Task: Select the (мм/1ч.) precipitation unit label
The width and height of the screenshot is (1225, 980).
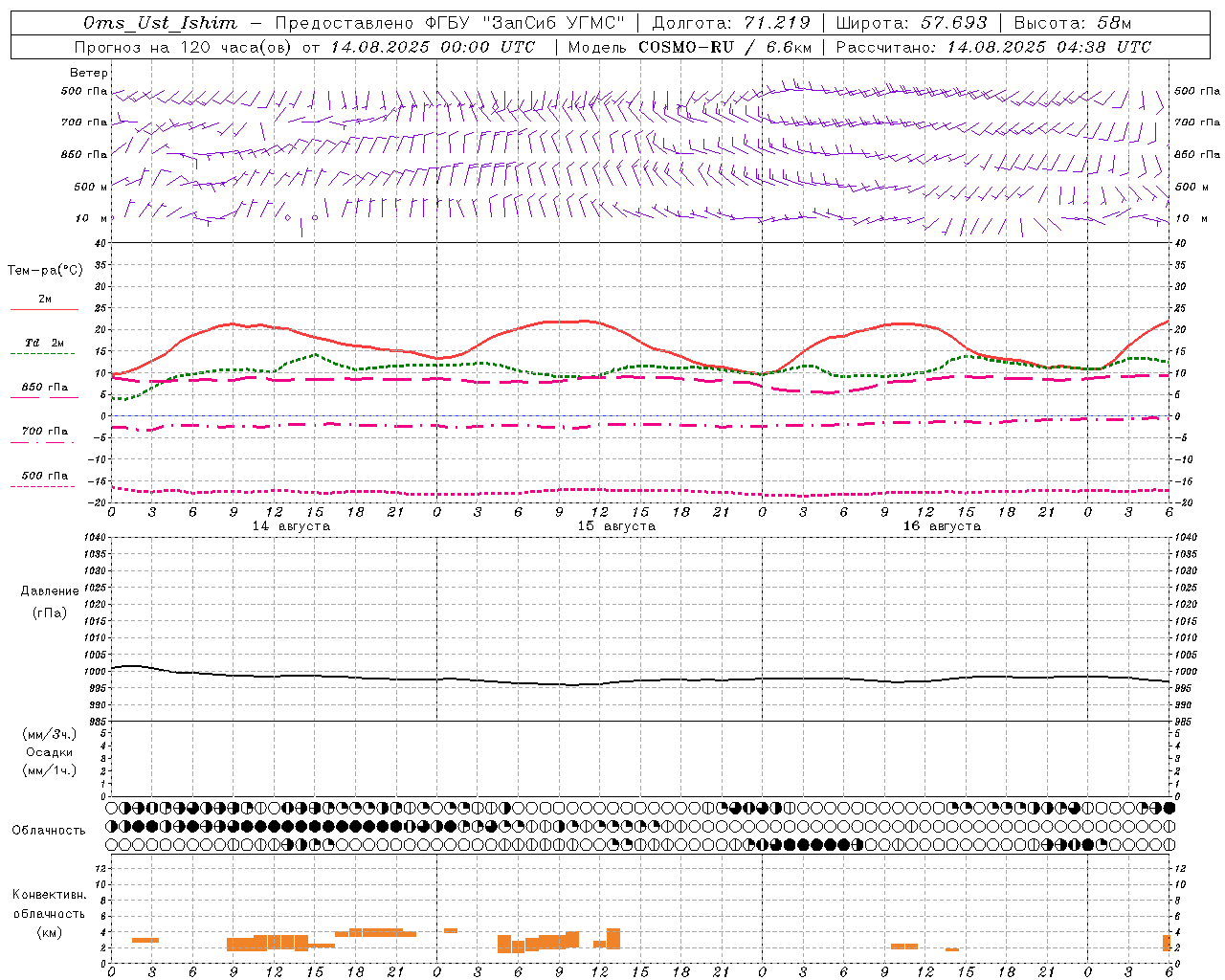Action: 50,770
